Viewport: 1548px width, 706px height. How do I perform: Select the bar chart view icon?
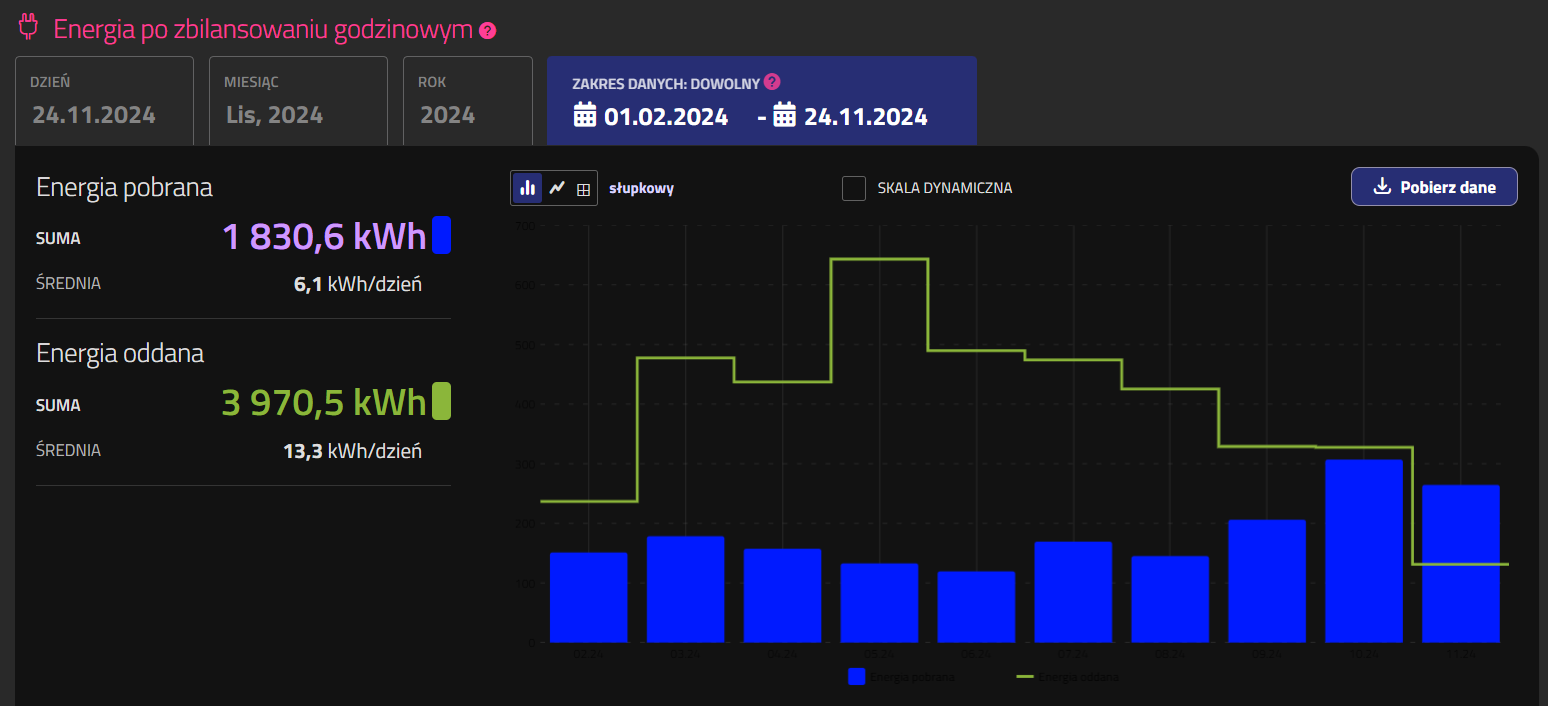tap(528, 188)
